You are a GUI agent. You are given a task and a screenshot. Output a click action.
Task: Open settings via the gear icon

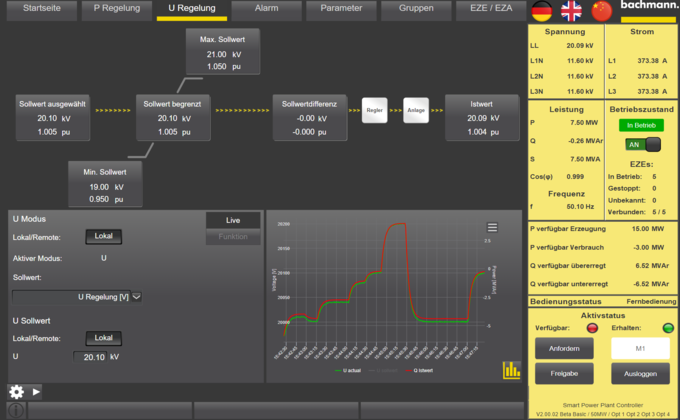[16, 391]
